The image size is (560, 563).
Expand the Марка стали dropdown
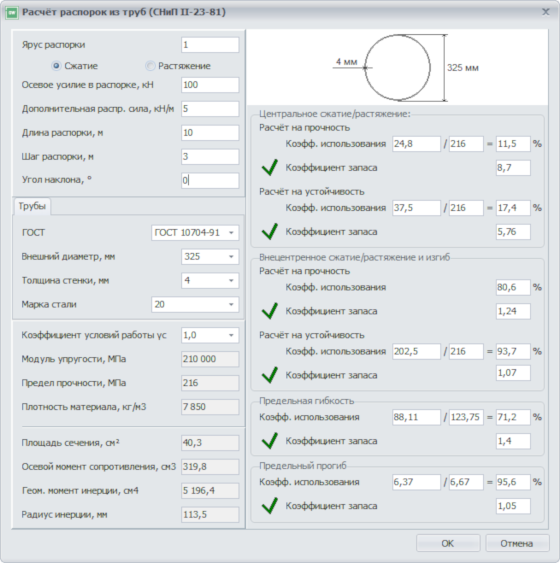coord(195,304)
